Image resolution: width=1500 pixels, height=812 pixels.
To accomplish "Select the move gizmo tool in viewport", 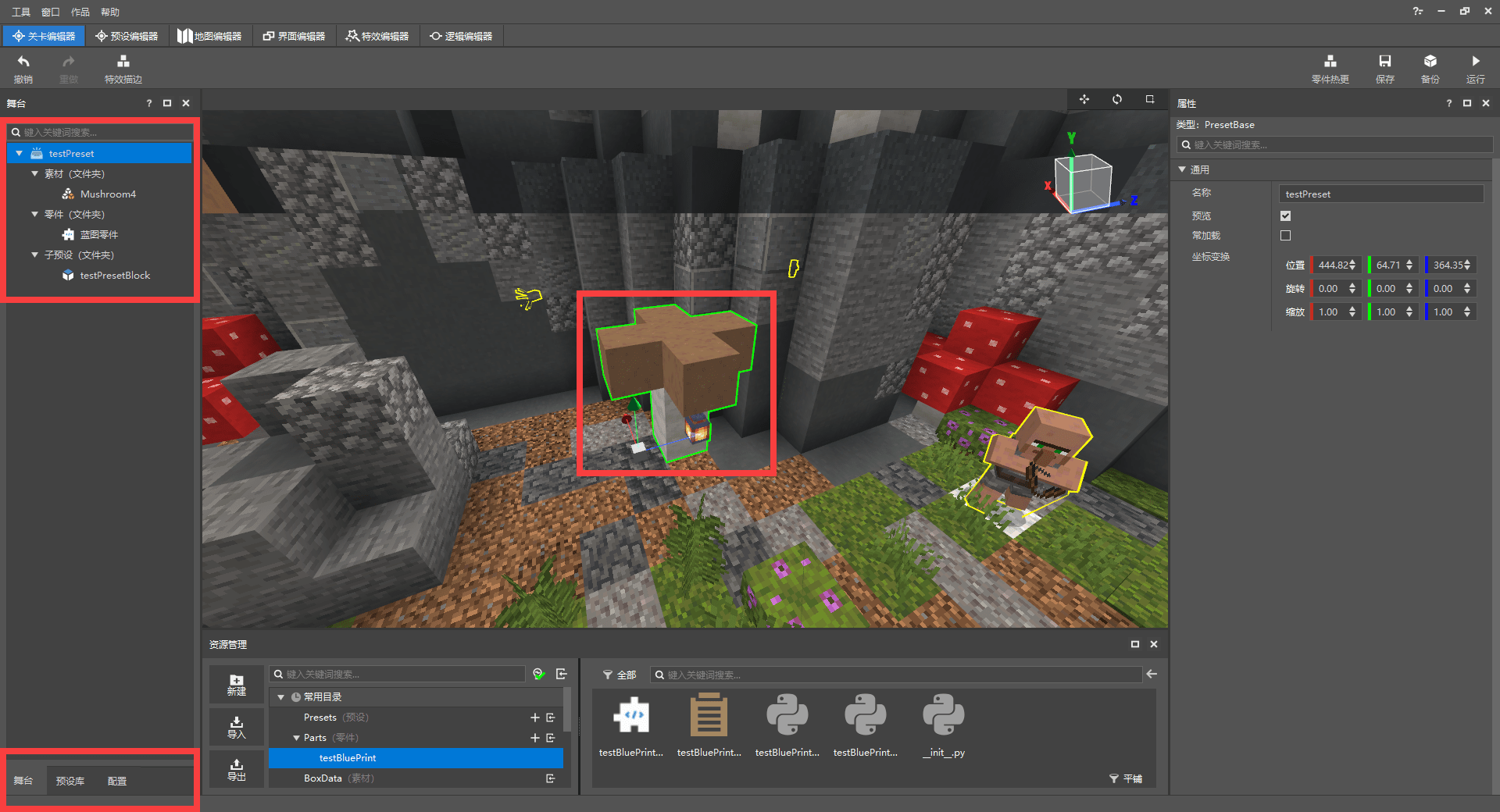I will click(1084, 99).
